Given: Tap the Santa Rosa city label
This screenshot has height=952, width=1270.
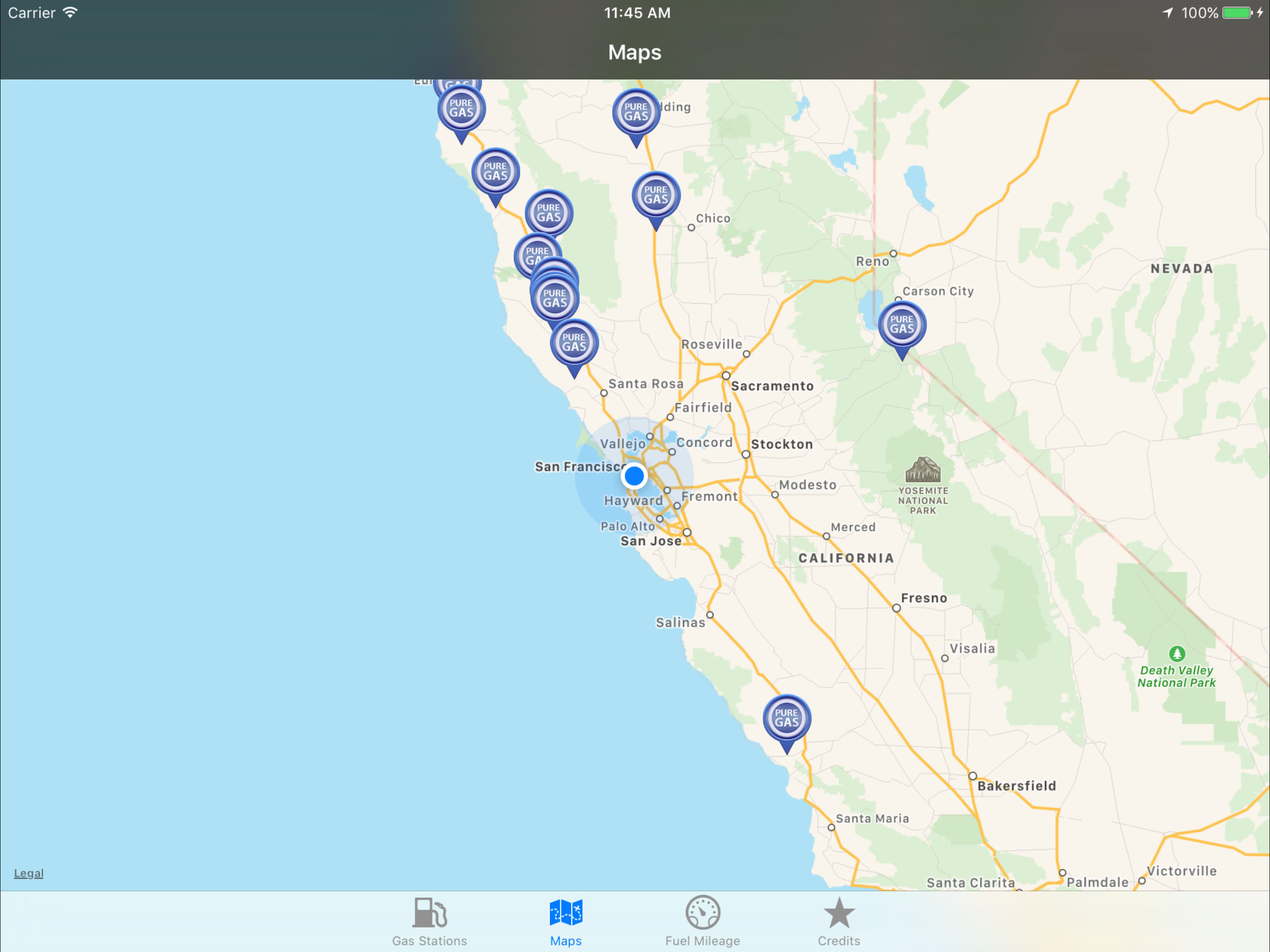Looking at the screenshot, I should (x=646, y=383).
